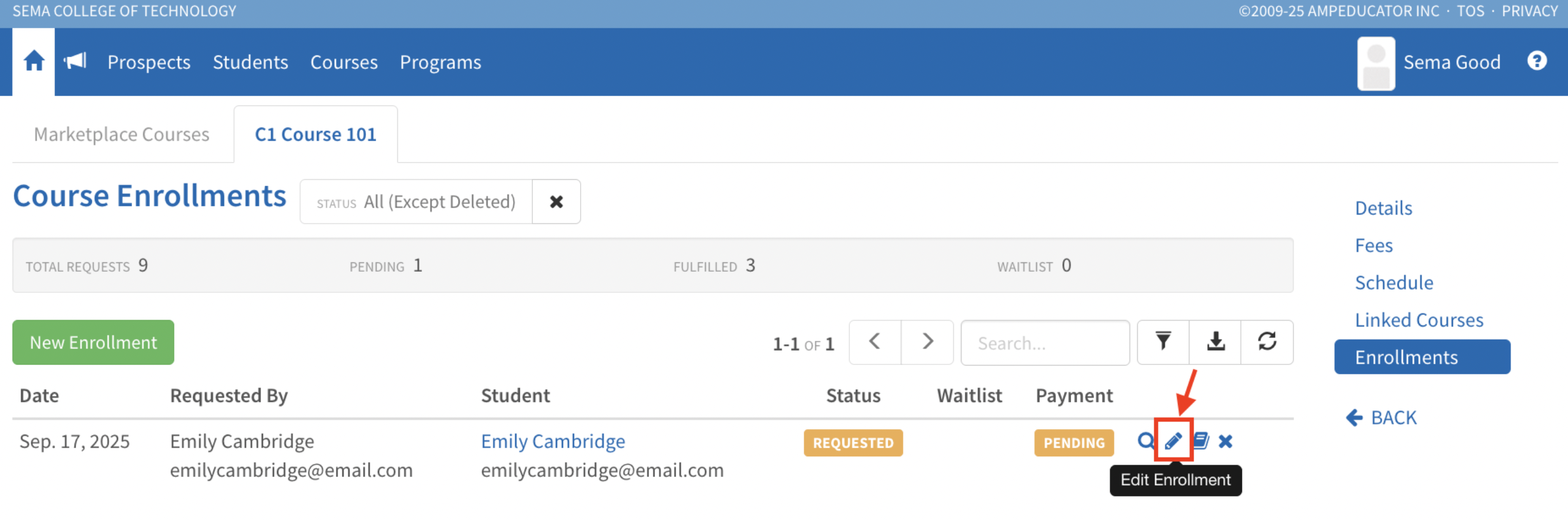Refresh the enrollments list
The width and height of the screenshot is (1568, 520).
coord(1267,342)
